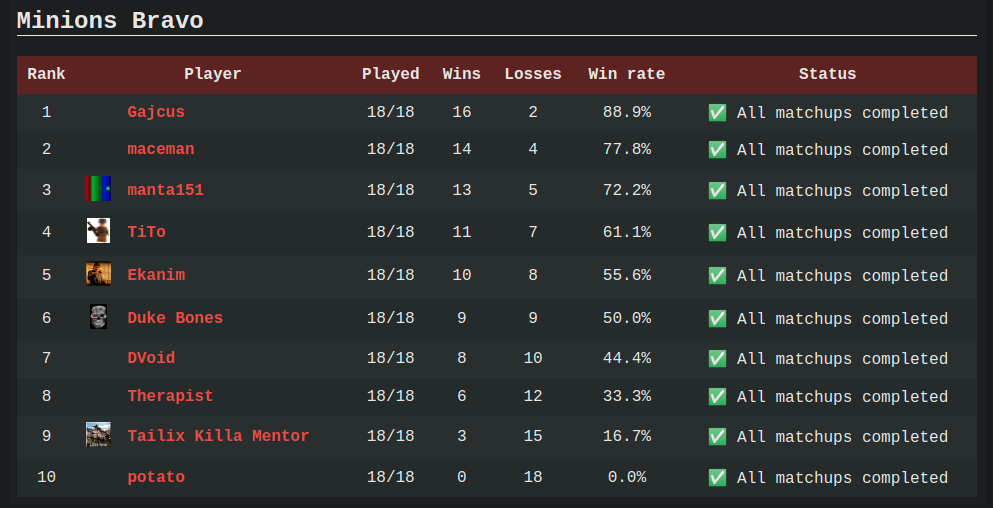The width and height of the screenshot is (993, 508).
Task: Click Tailix Killa Mentor's avatar picture
Action: pyautogui.click(x=98, y=435)
